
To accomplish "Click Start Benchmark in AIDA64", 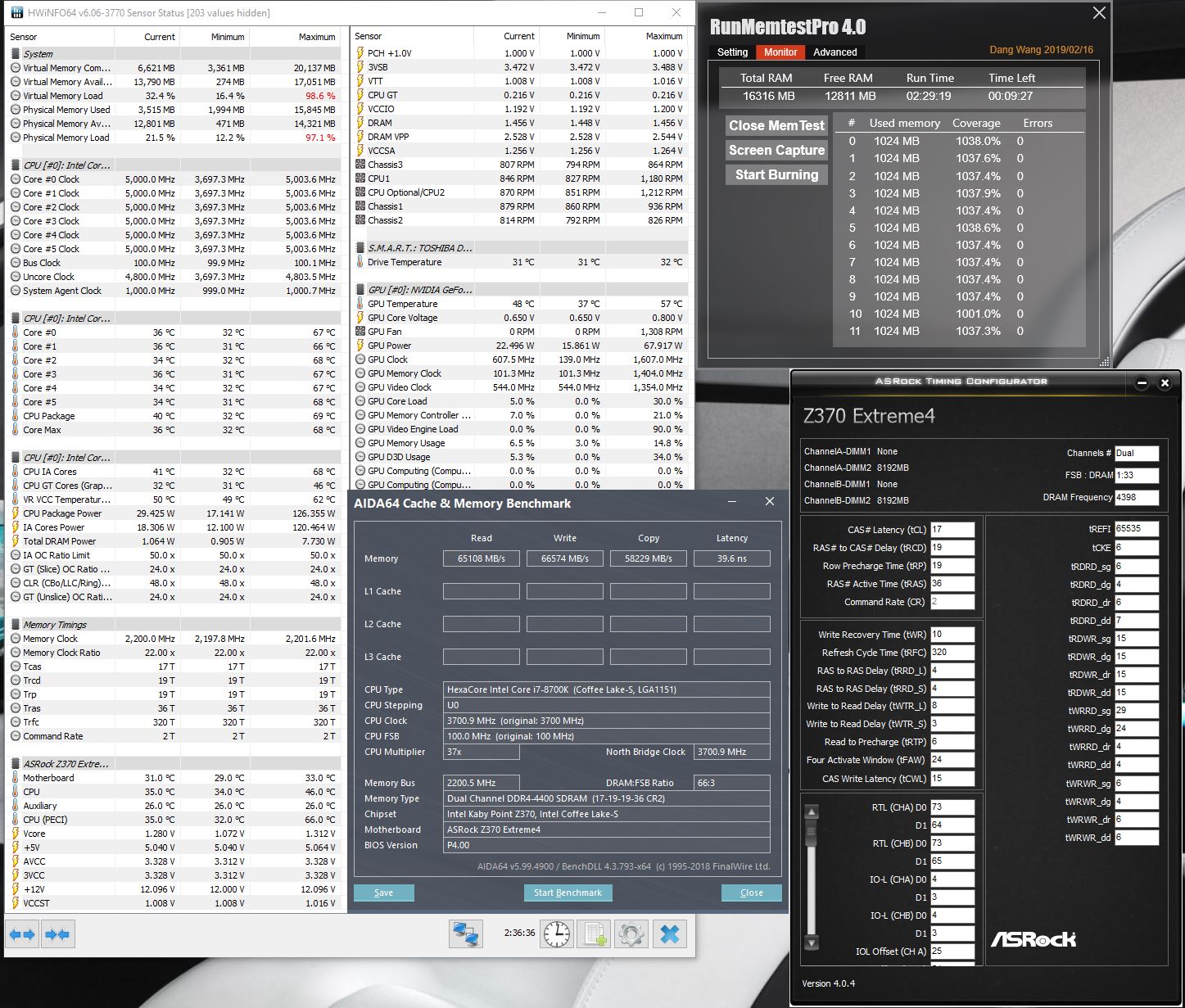I will [x=568, y=893].
